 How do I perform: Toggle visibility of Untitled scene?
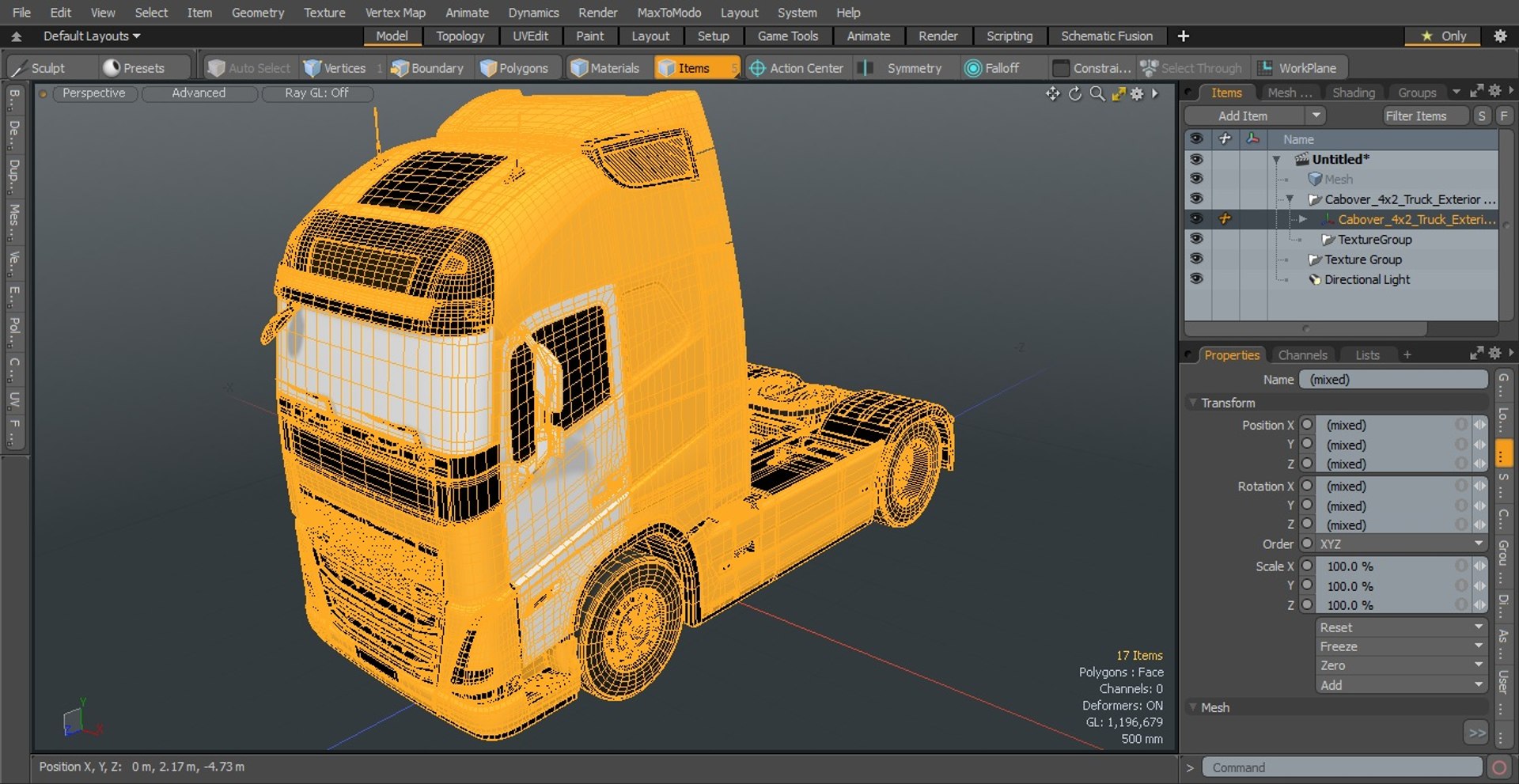1196,159
